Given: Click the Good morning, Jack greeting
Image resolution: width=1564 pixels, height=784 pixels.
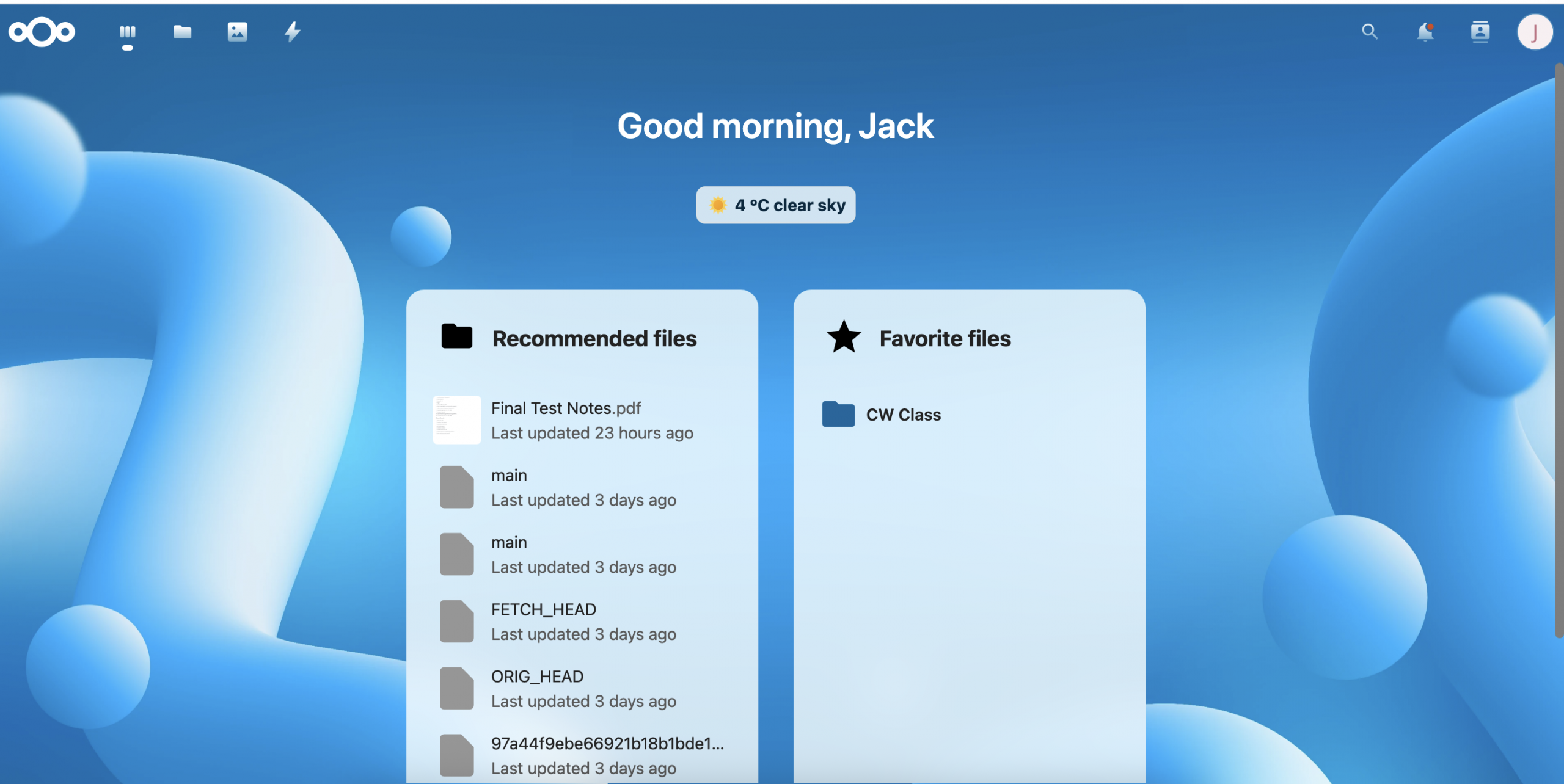Looking at the screenshot, I should (775, 126).
